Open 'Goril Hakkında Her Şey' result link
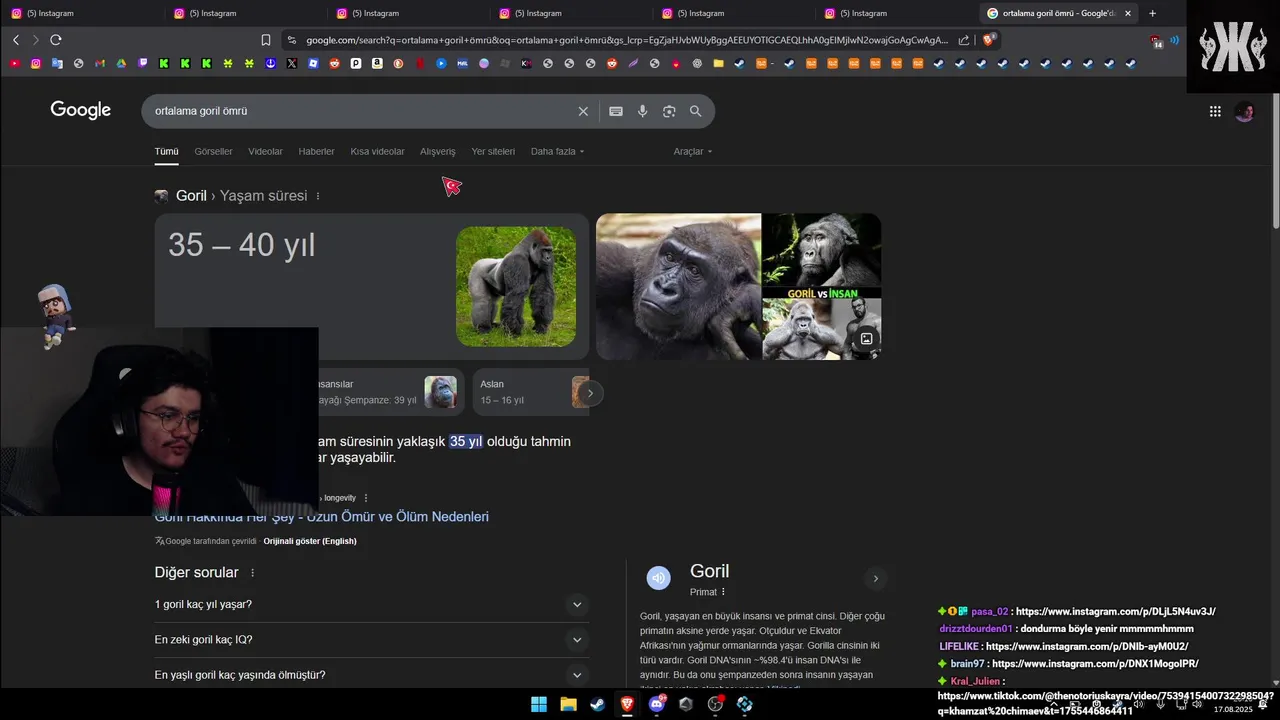This screenshot has width=1280, height=720. (322, 517)
